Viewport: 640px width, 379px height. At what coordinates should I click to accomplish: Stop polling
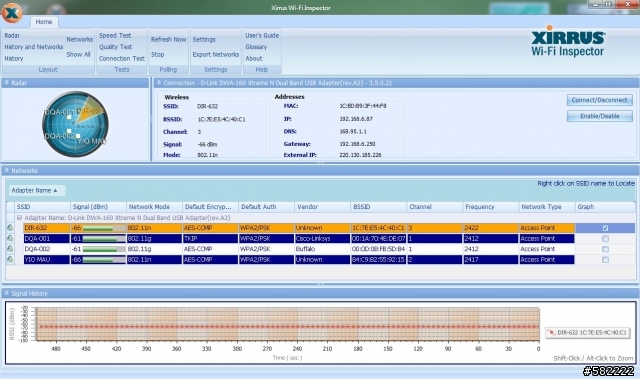(158, 54)
